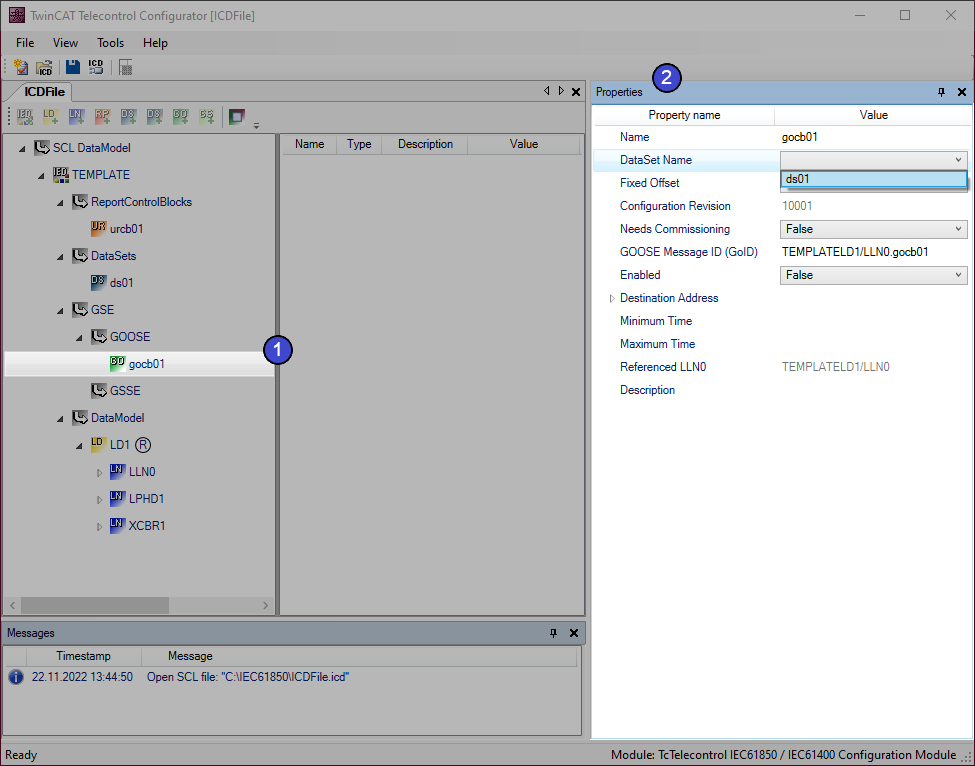This screenshot has width=975, height=766.
Task: Click the GOOSE Message ID value field
Action: click(873, 252)
